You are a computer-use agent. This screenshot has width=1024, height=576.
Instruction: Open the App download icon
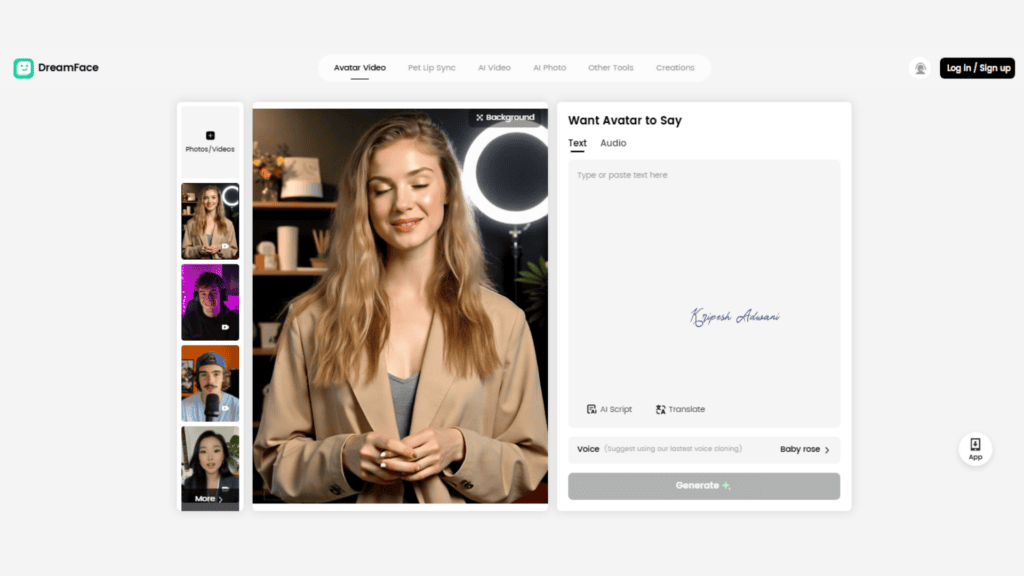point(975,449)
